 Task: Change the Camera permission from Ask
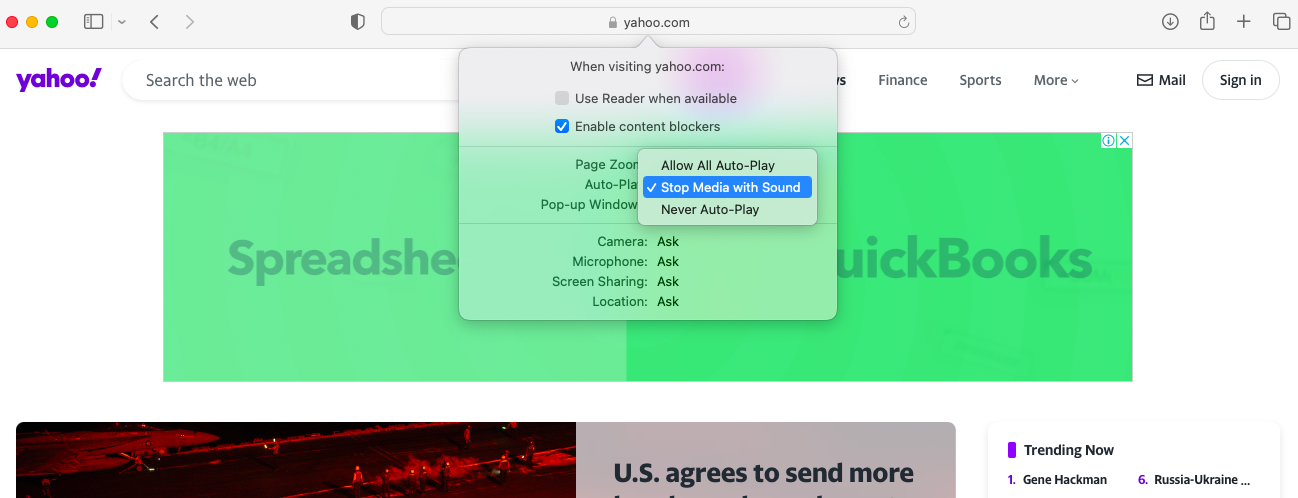(668, 241)
